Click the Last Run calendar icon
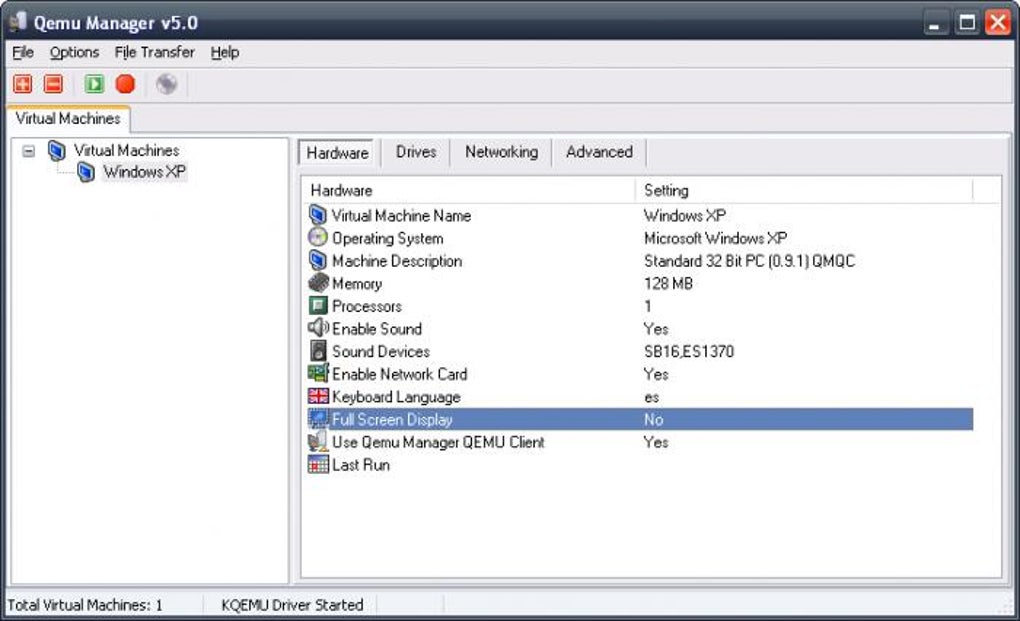Screen dimensions: 1020x621 tap(318, 464)
